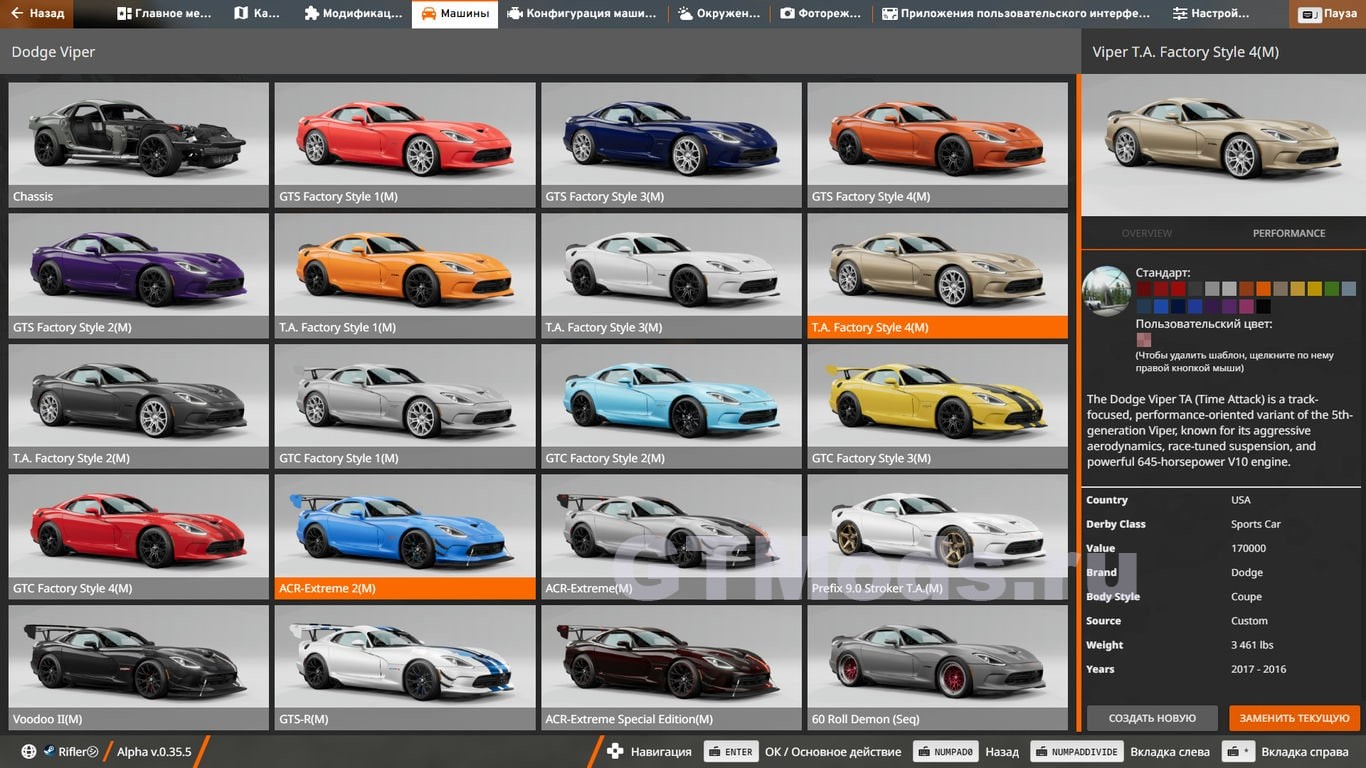Click the Alpha v.0.35.5 version label
This screenshot has width=1366, height=768.
click(x=154, y=752)
